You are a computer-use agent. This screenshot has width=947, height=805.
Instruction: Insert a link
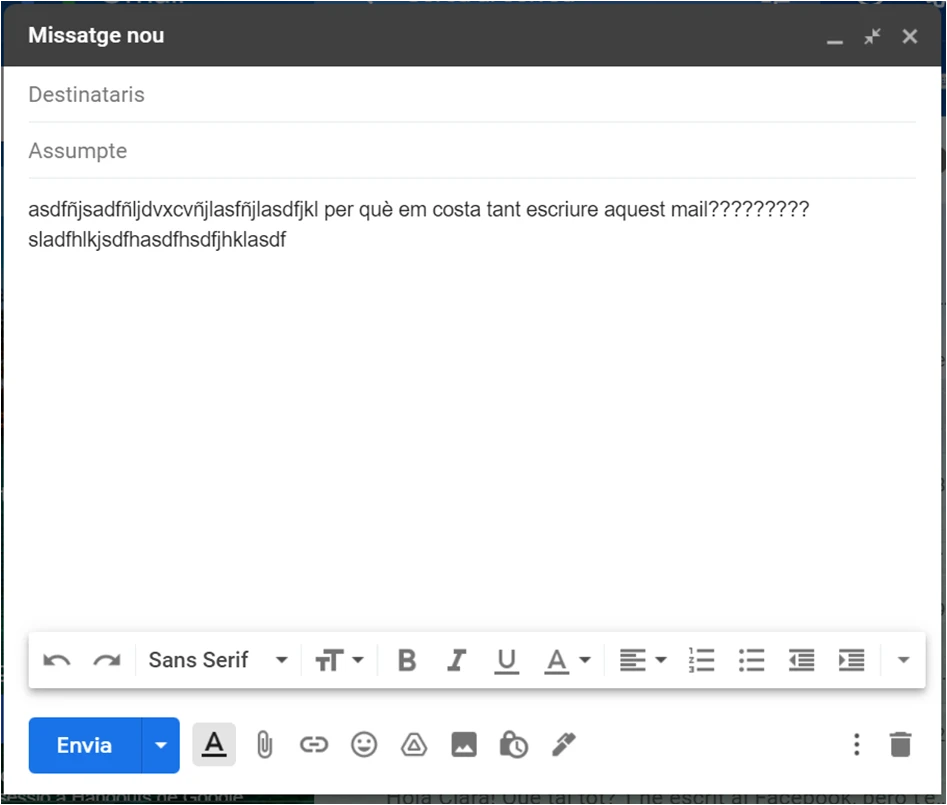pyautogui.click(x=314, y=745)
